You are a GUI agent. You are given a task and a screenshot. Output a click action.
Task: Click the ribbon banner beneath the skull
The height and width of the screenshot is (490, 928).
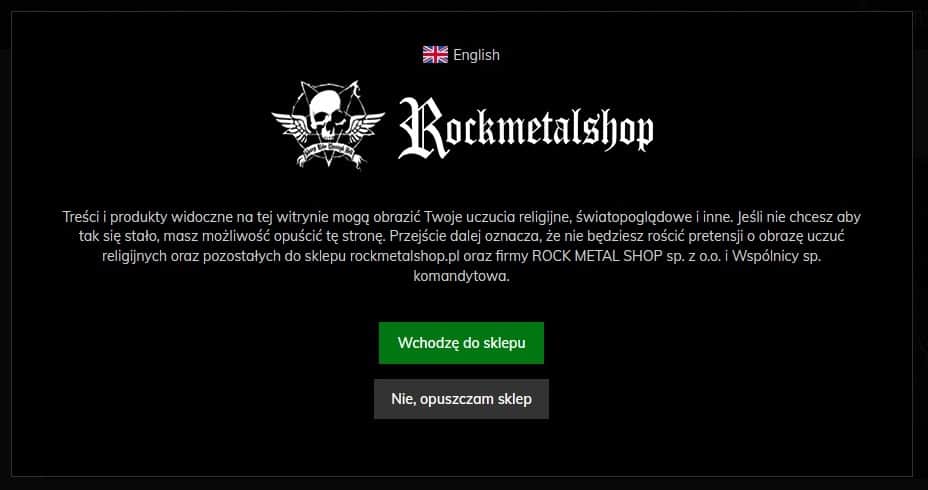(328, 155)
